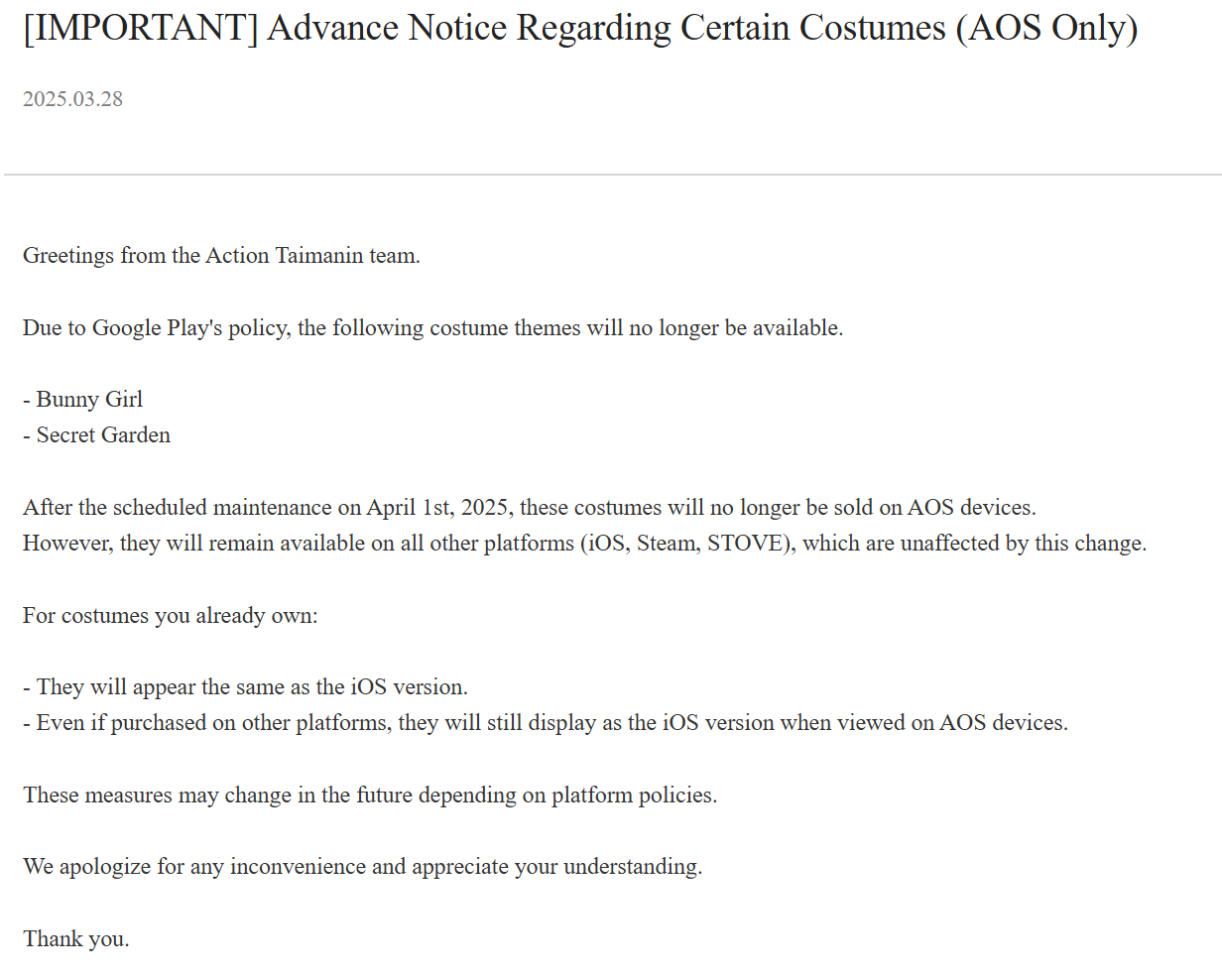Click 'AOS devices' at end of maintenance sentence

(970, 508)
